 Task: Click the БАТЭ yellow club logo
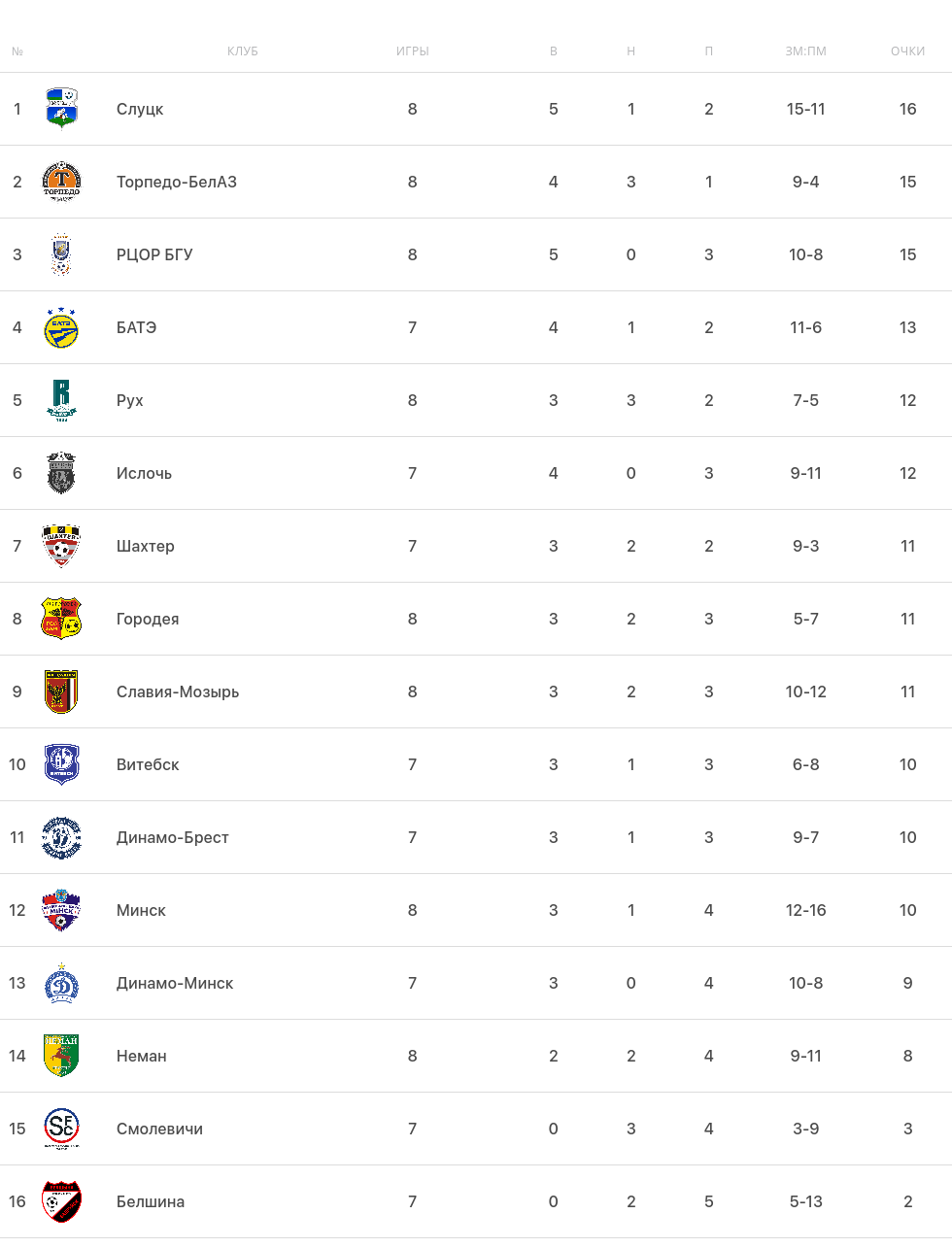coord(61,327)
